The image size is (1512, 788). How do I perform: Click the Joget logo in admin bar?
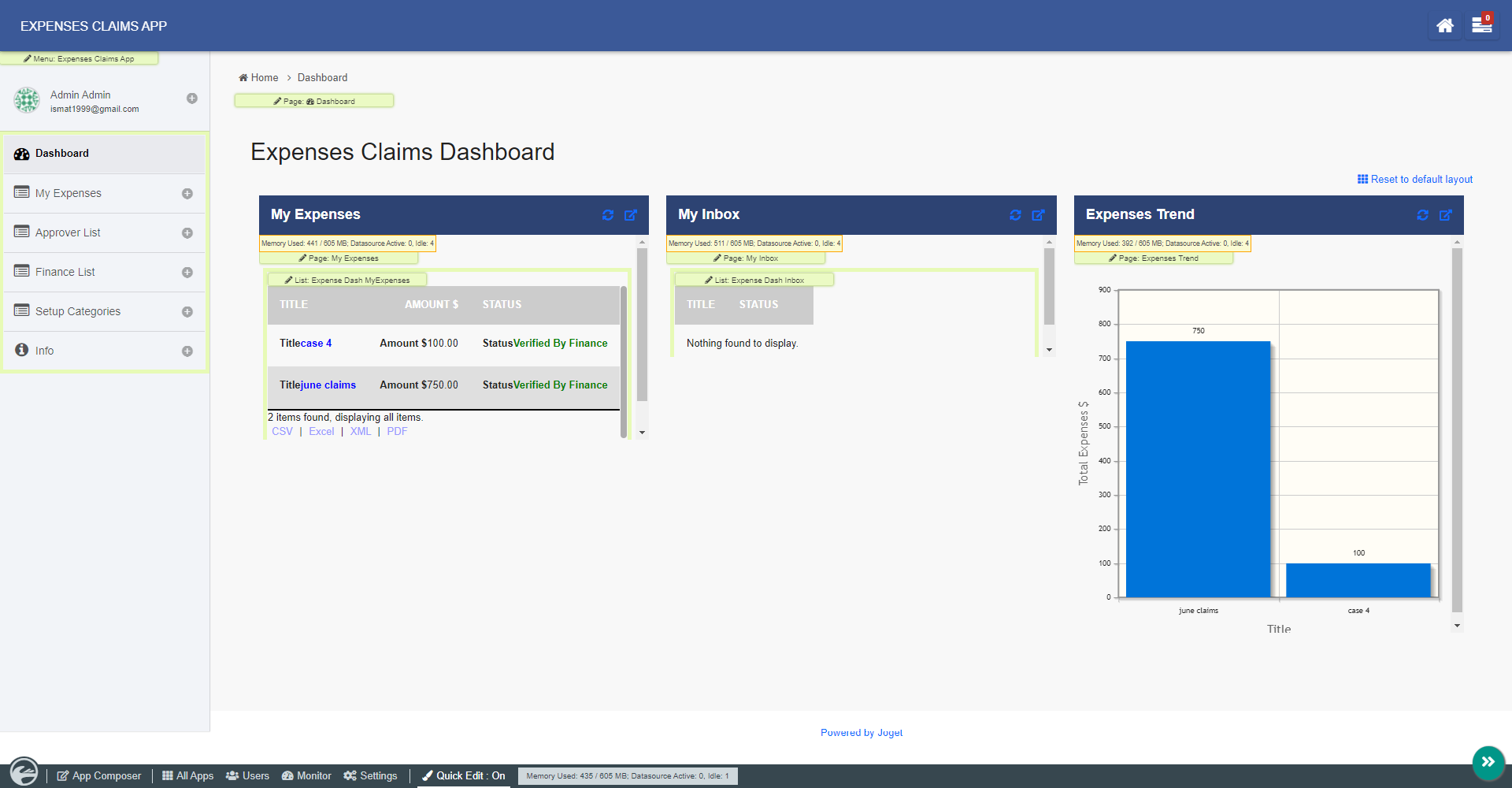pyautogui.click(x=24, y=771)
